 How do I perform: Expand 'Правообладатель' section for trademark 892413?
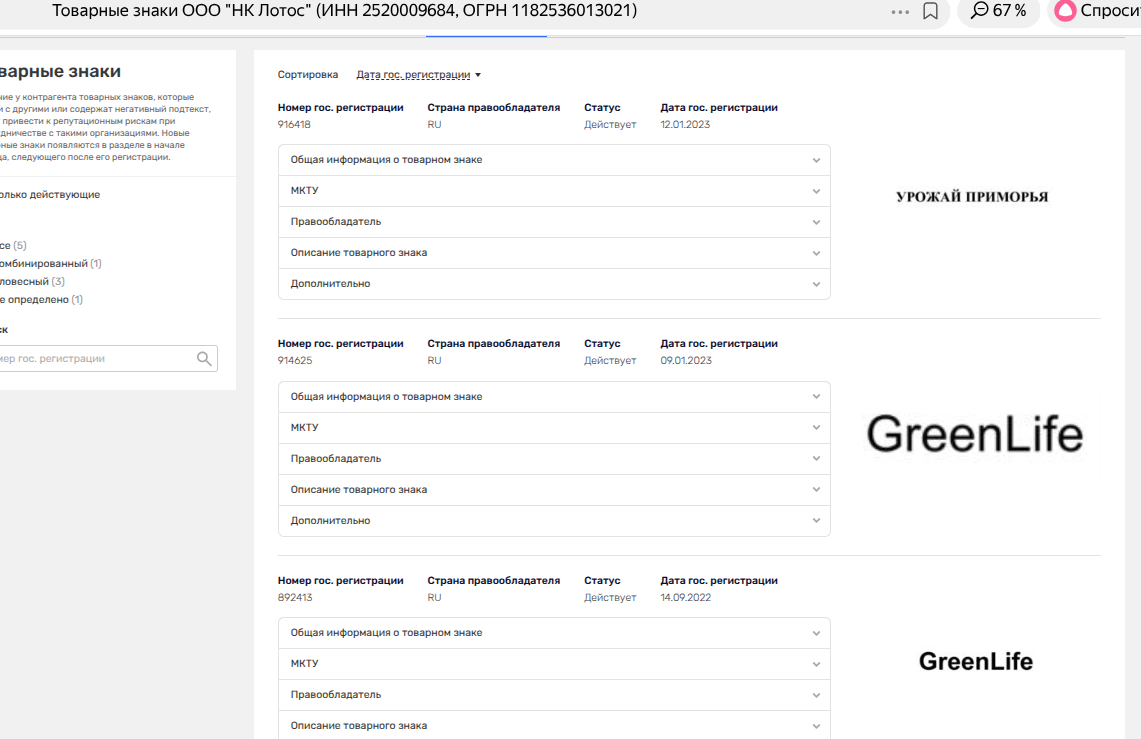[x=554, y=695]
